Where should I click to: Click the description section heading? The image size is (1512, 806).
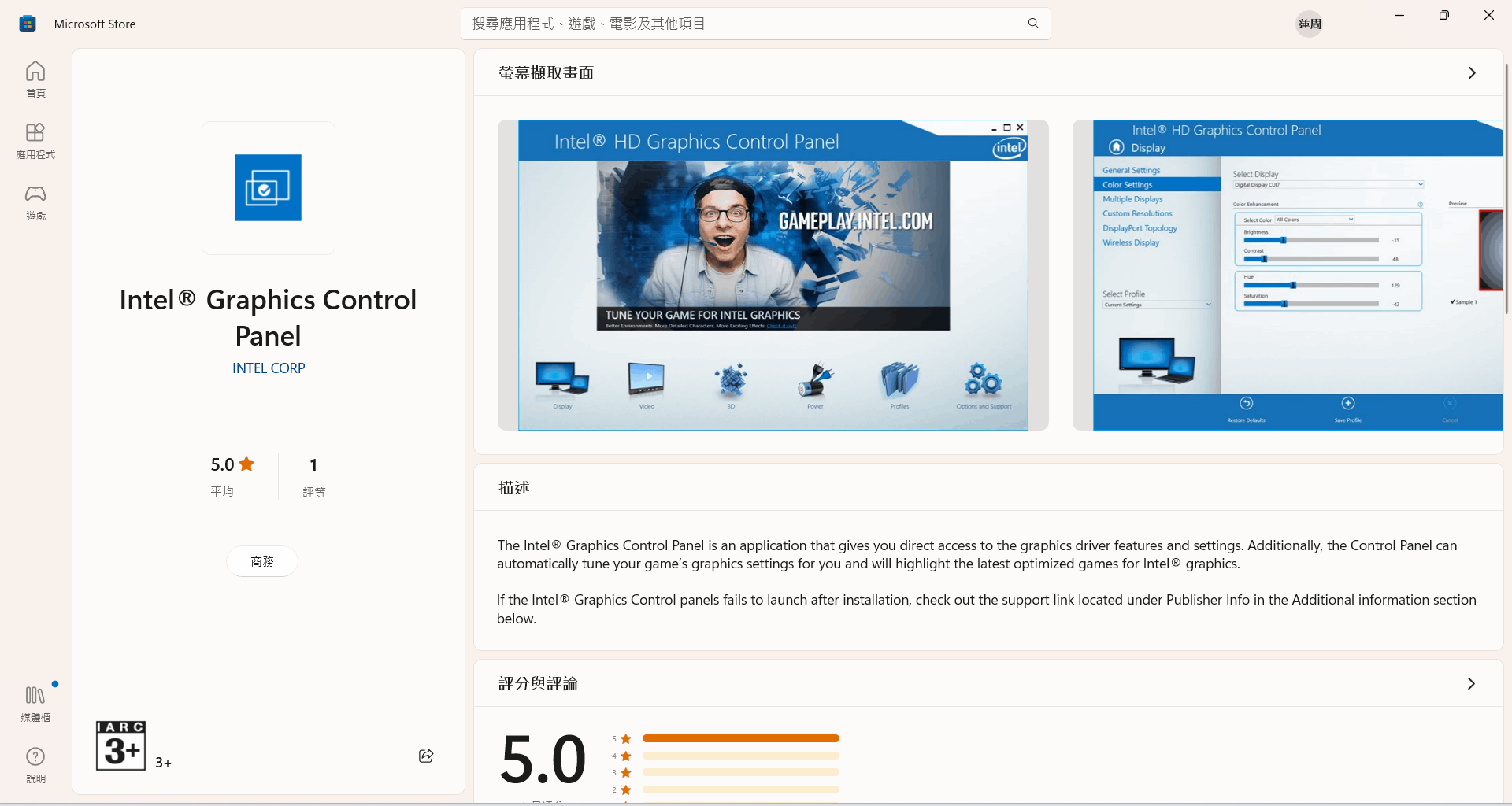tap(513, 487)
